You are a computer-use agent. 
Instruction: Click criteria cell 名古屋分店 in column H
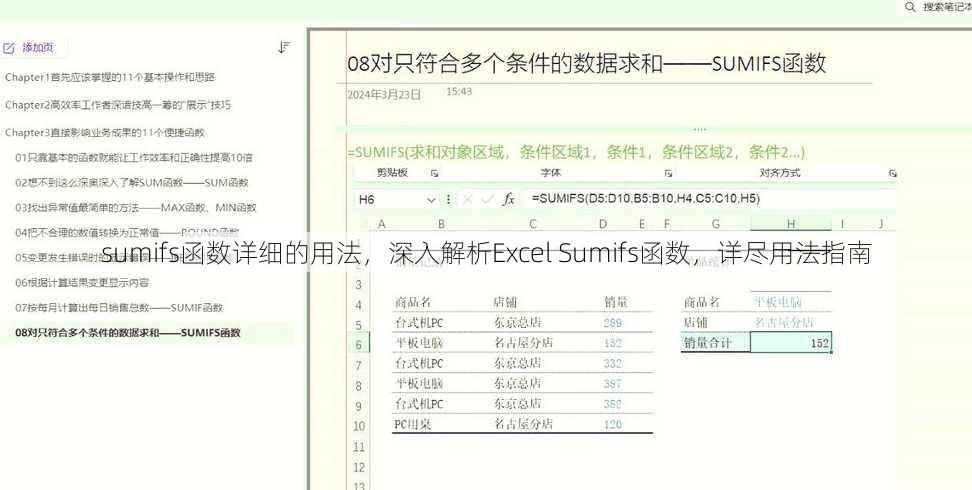(784, 323)
